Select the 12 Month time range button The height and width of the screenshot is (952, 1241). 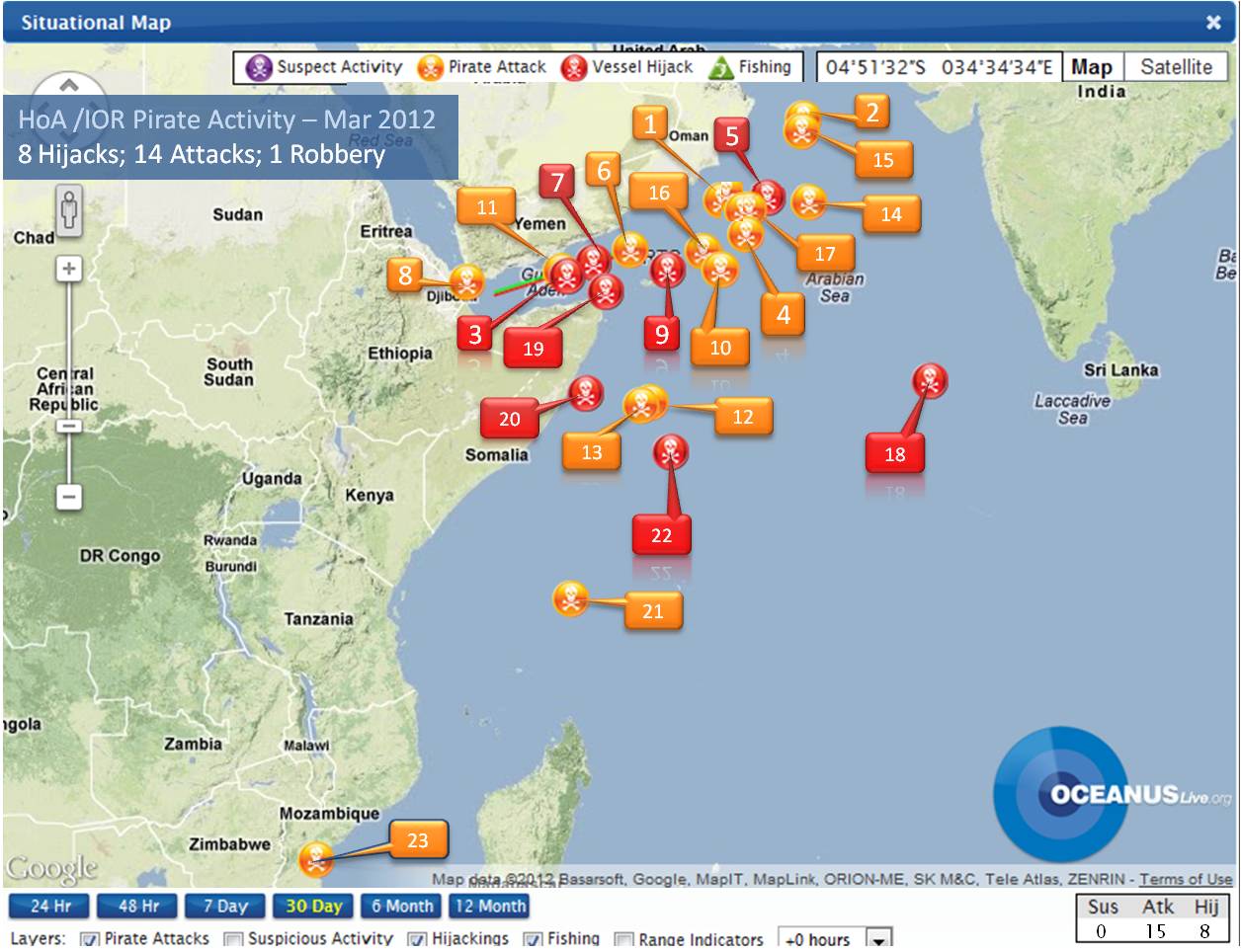(x=490, y=906)
